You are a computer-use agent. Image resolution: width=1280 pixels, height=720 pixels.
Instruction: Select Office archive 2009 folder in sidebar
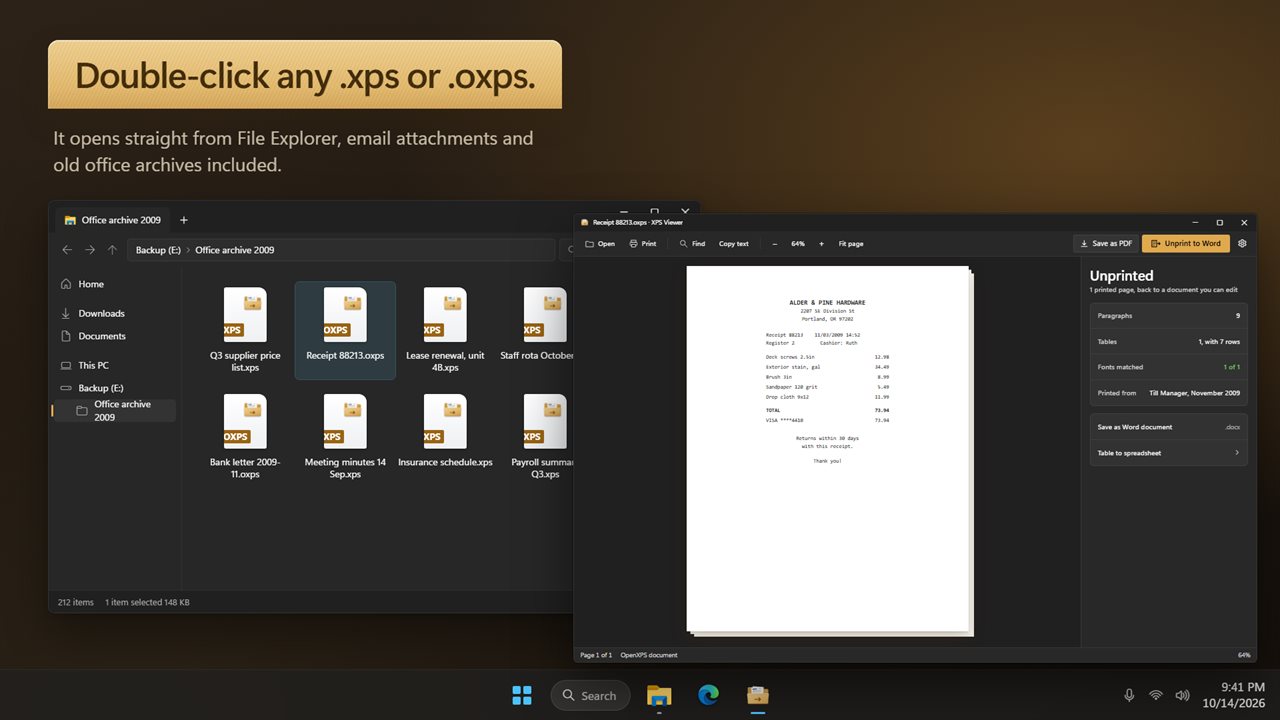pyautogui.click(x=115, y=410)
